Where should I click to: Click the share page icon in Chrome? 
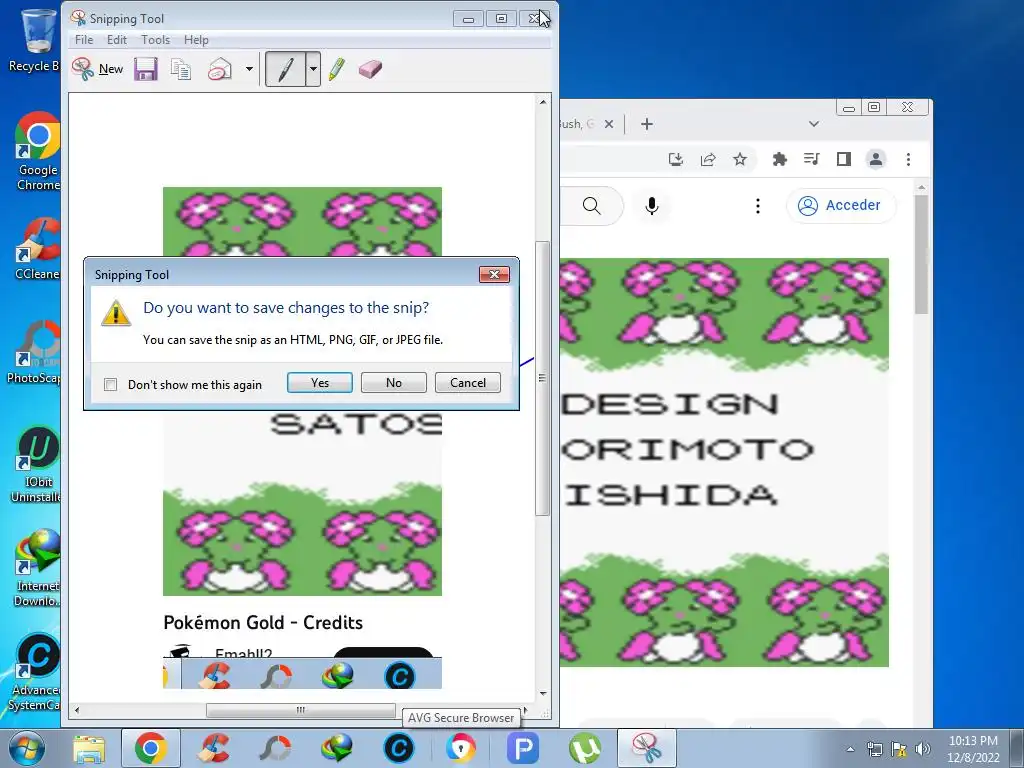[x=708, y=159]
